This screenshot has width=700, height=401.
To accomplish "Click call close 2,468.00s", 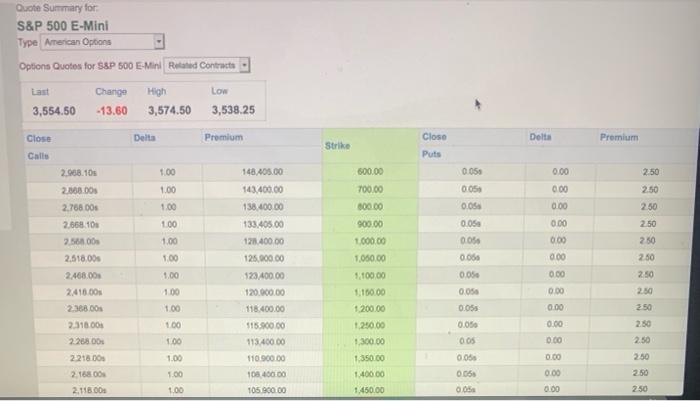I will (84, 276).
